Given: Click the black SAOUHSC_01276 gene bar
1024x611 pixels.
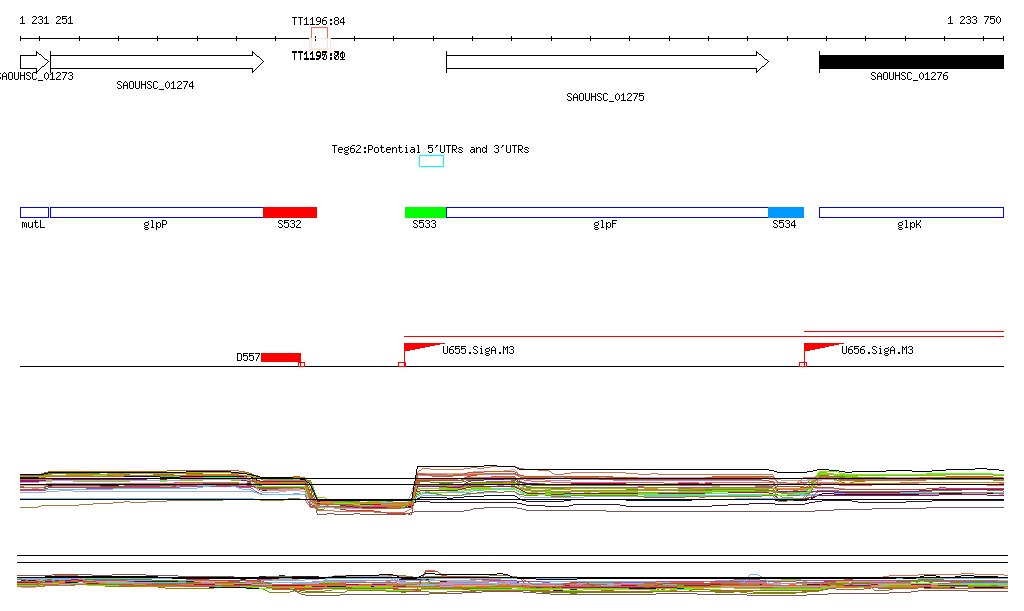Looking at the screenshot, I should click(x=911, y=62).
